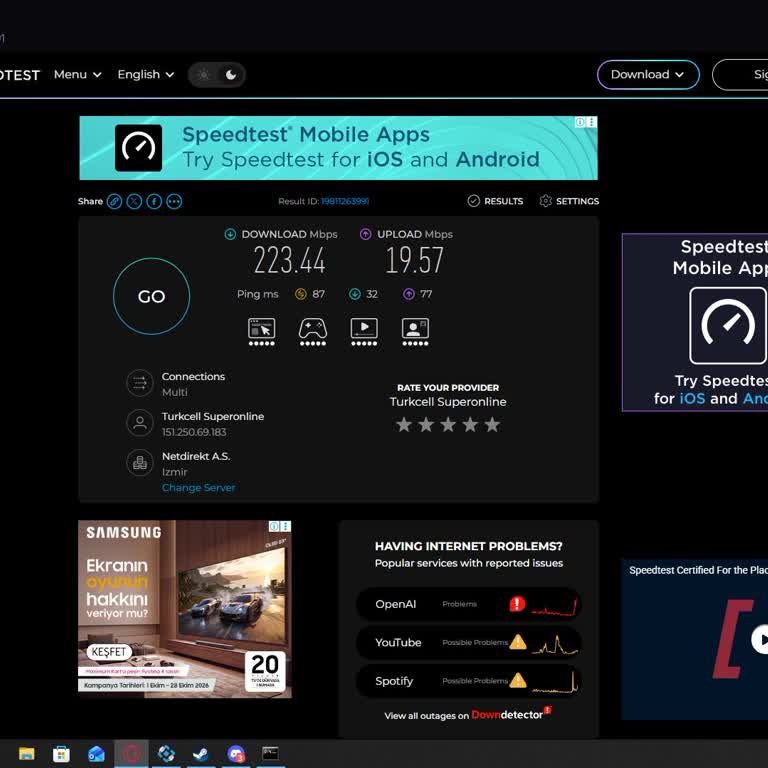Viewport: 768px width, 768px height.
Task: Click the upload latency icon showing 77
Action: pyautogui.click(x=409, y=294)
